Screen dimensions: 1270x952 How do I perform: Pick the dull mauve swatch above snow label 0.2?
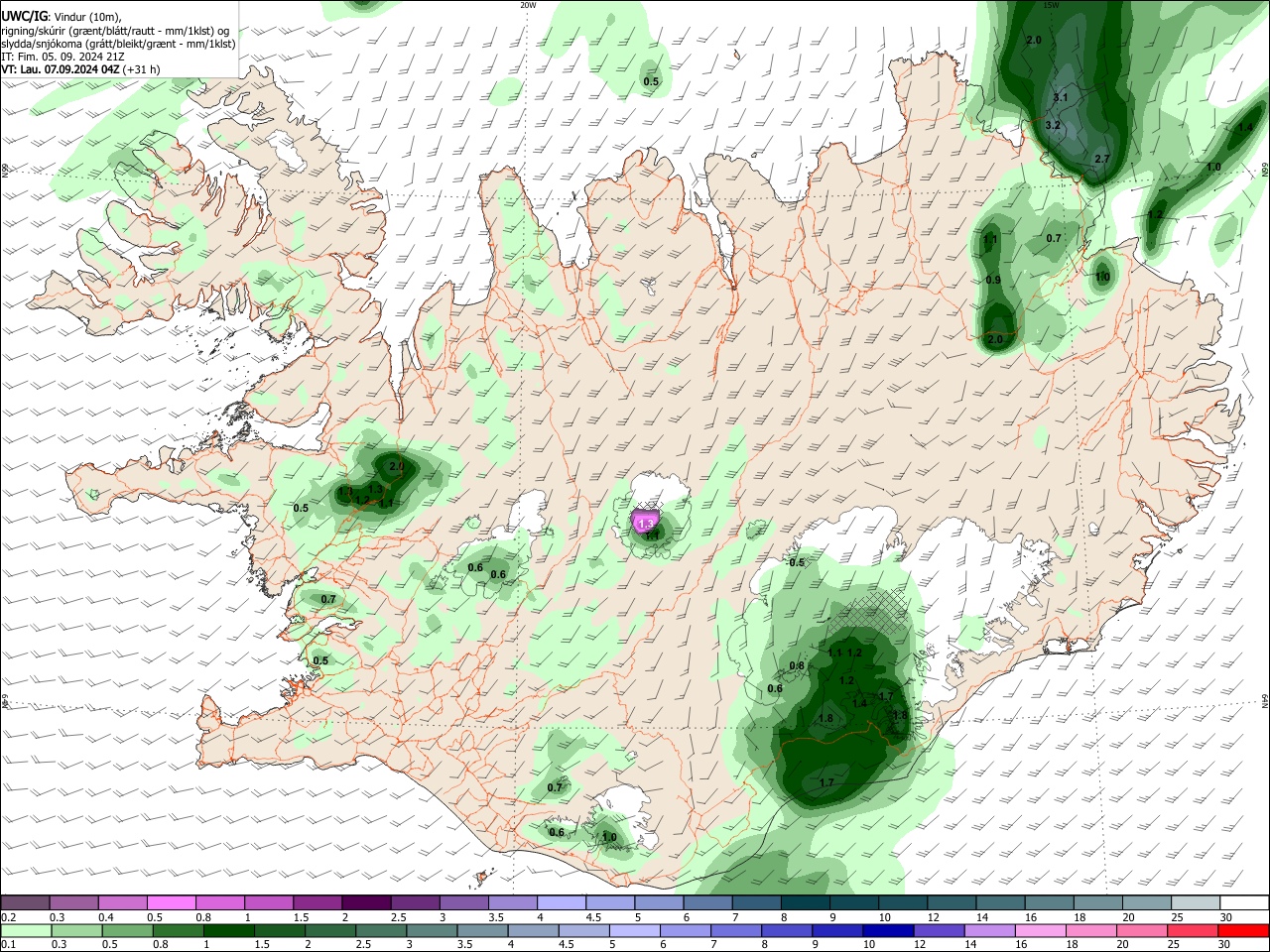(x=25, y=902)
